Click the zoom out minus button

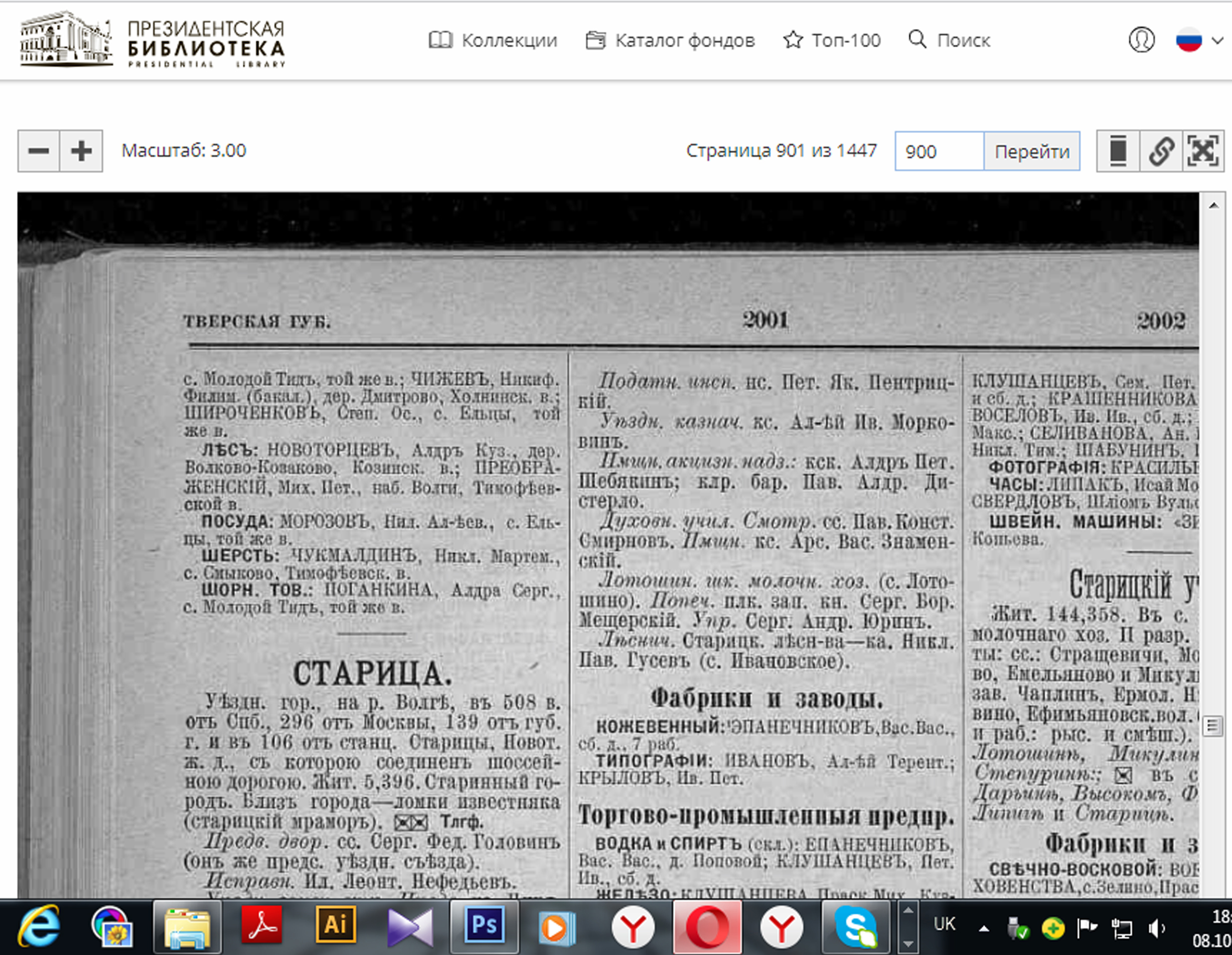click(38, 151)
